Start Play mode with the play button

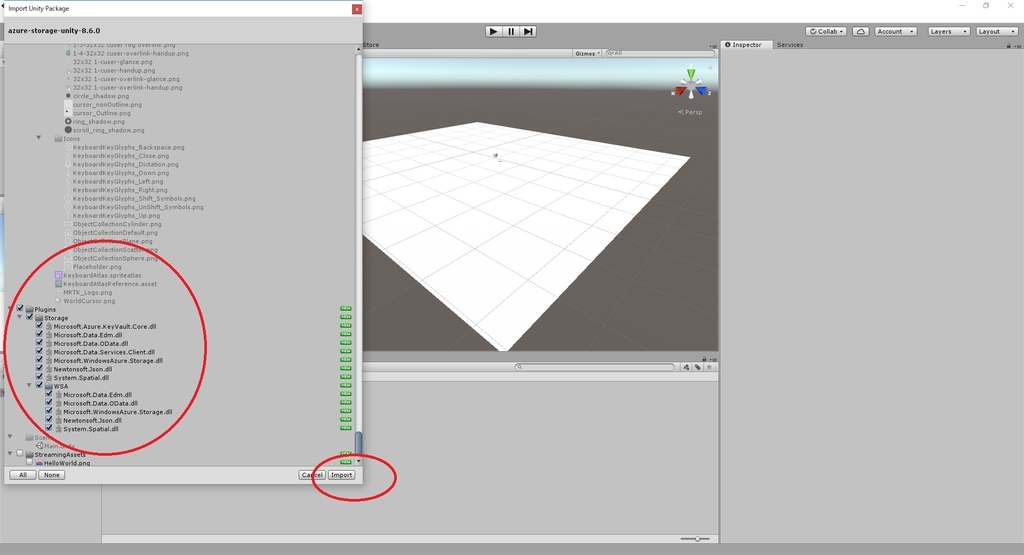tap(494, 31)
